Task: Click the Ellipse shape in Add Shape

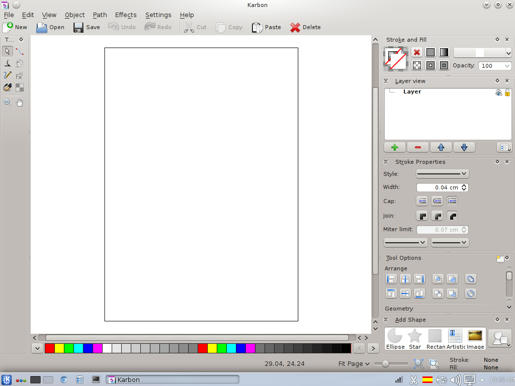Action: pos(395,339)
